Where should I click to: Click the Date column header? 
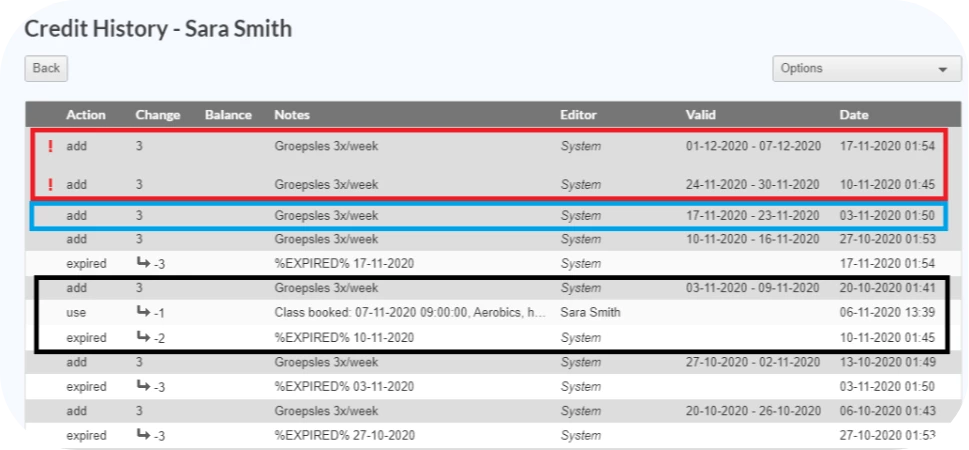tap(854, 115)
